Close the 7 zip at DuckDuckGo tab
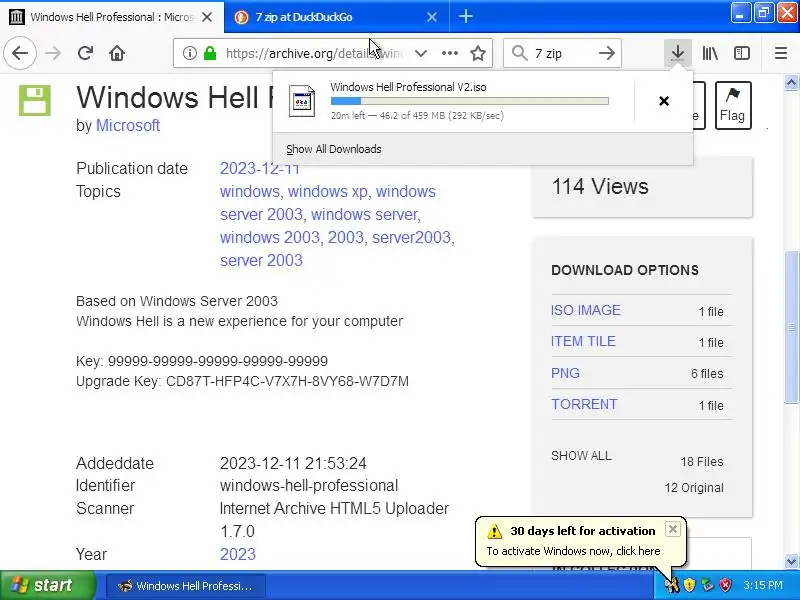Screen dimensions: 800x600 coord(432,17)
